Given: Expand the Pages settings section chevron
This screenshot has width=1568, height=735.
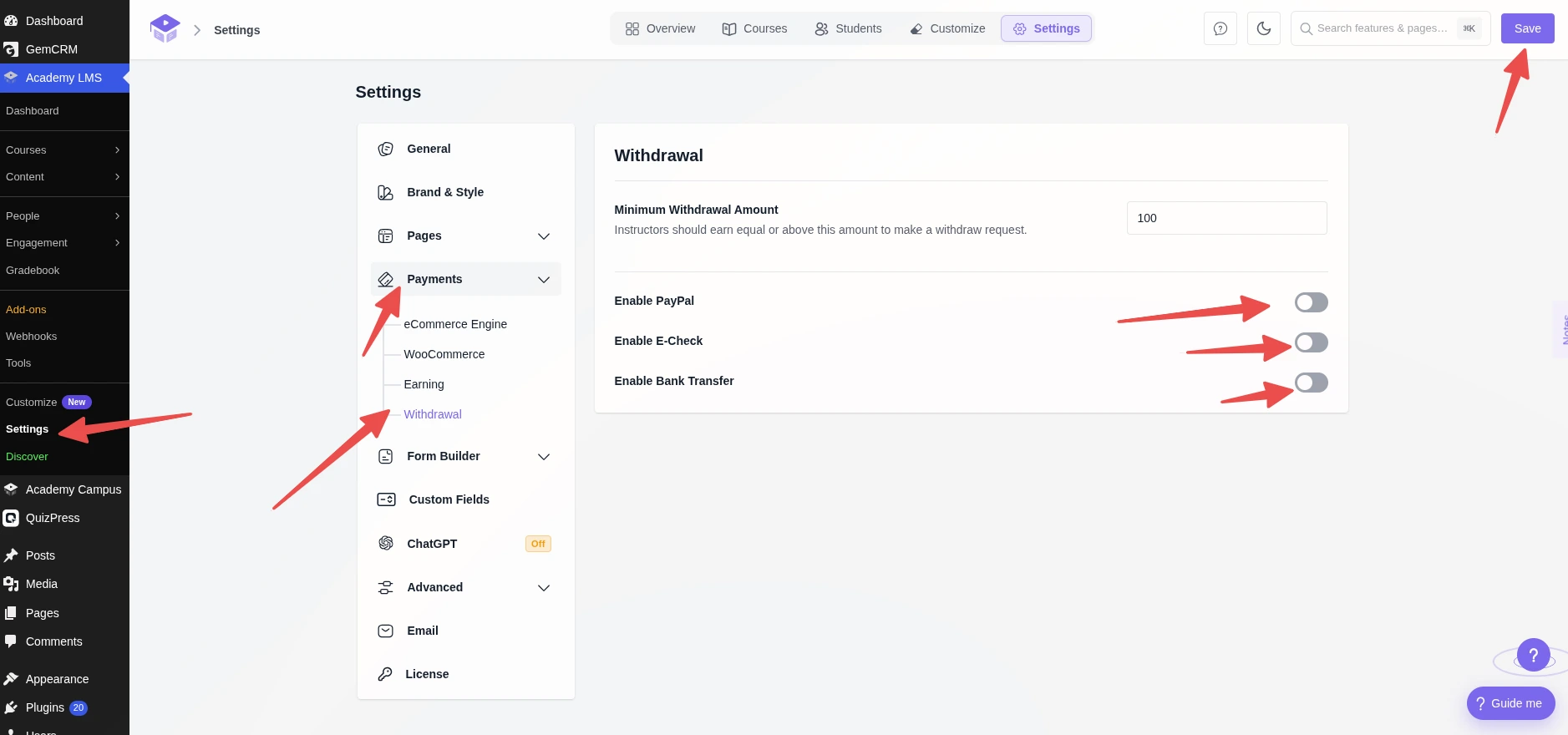Looking at the screenshot, I should click(544, 236).
